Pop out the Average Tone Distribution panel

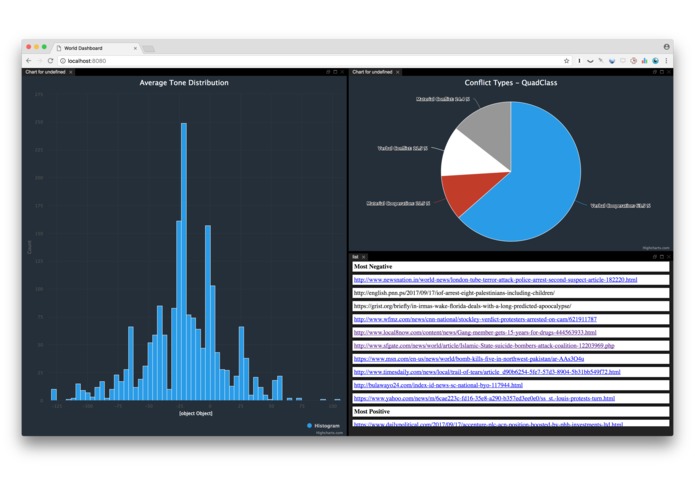(x=328, y=72)
